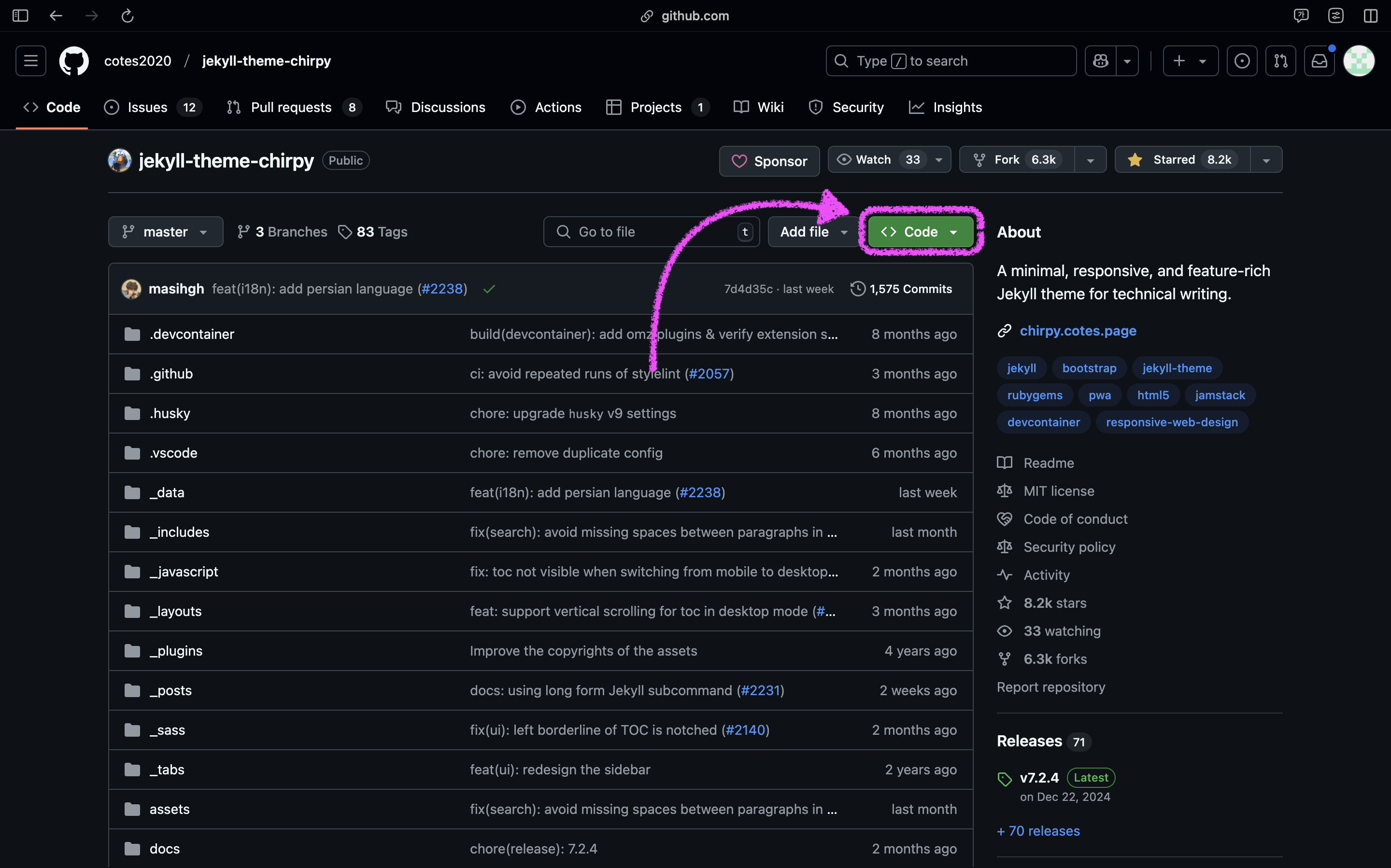Screen dimensions: 1391x868
Task: View commit history 1,575 Commits
Action: (901, 289)
